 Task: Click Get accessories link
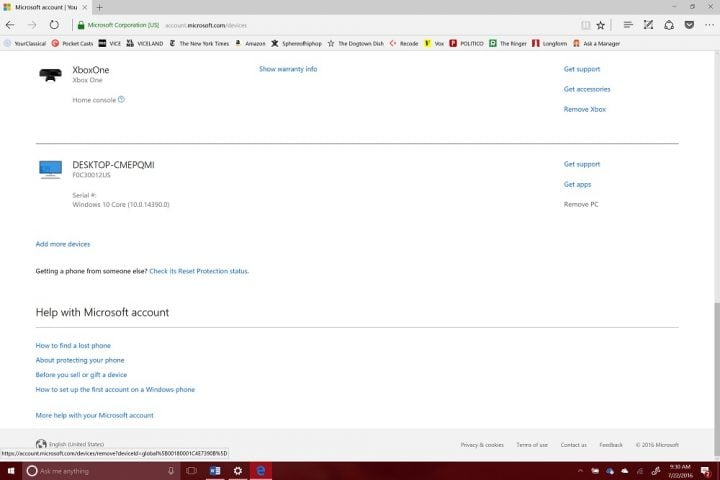tap(587, 89)
